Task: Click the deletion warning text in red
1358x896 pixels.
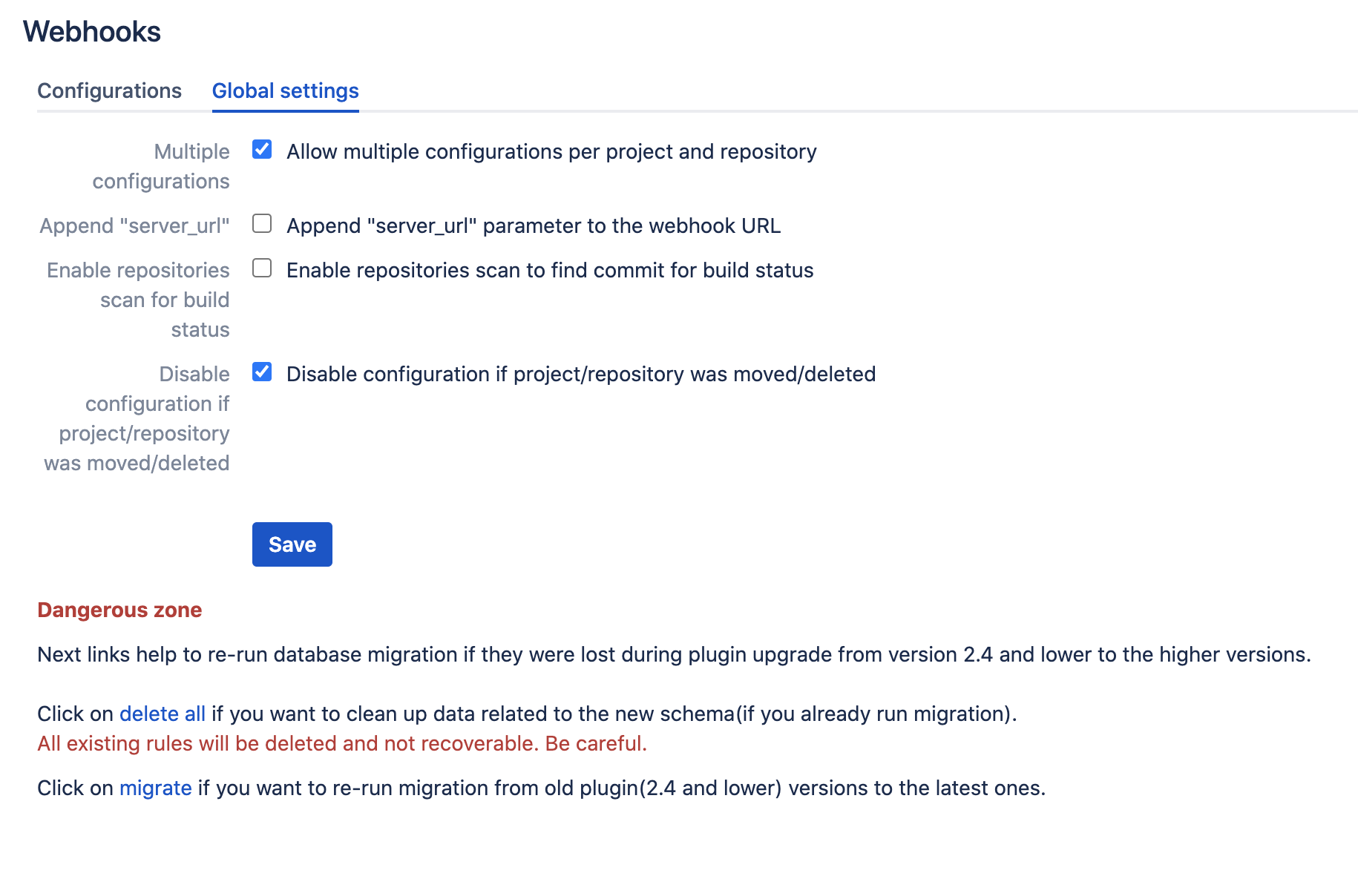Action: (341, 743)
